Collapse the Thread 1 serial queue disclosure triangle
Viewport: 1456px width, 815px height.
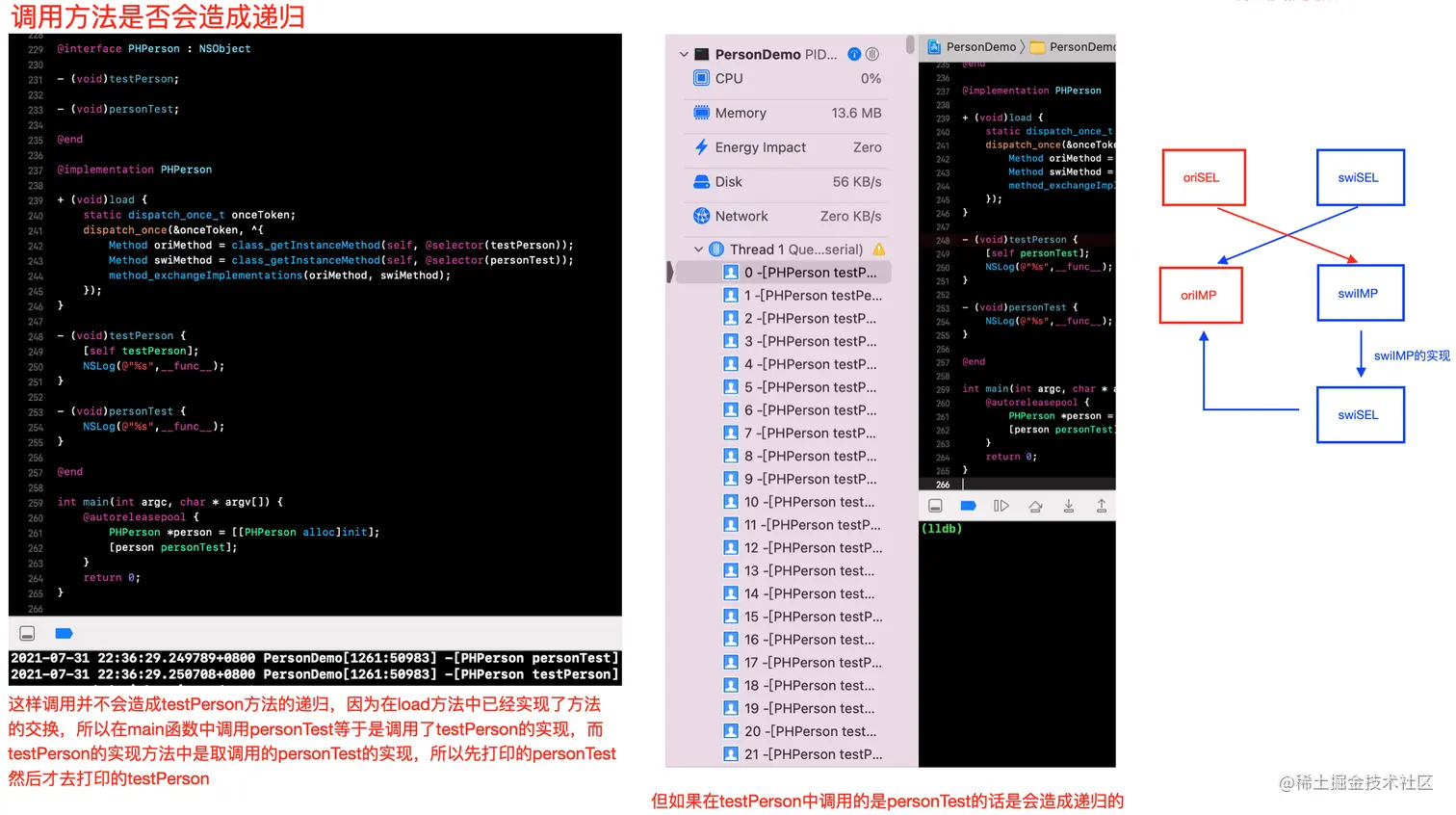click(x=699, y=249)
